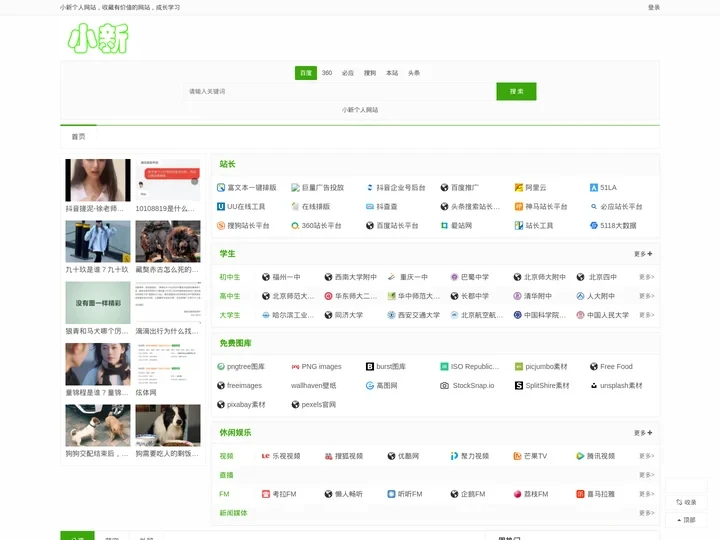Open the 直播 category link
720x540 pixels.
click(x=226, y=475)
